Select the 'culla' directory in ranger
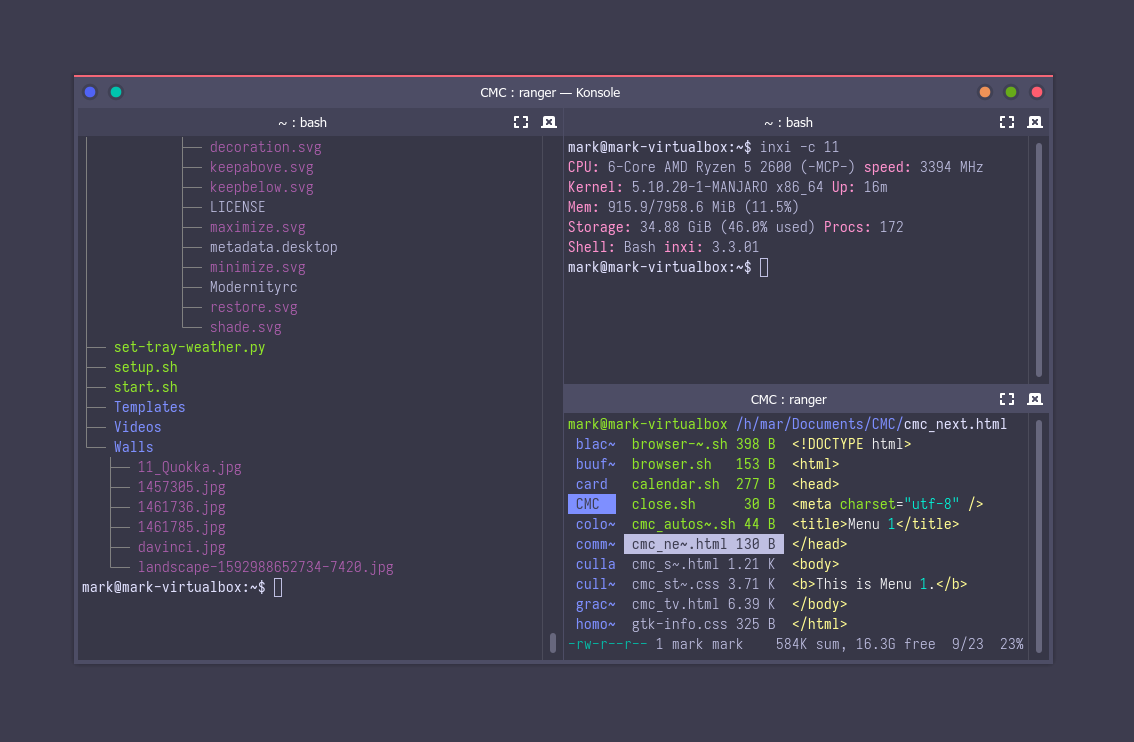1134x742 pixels. (595, 564)
